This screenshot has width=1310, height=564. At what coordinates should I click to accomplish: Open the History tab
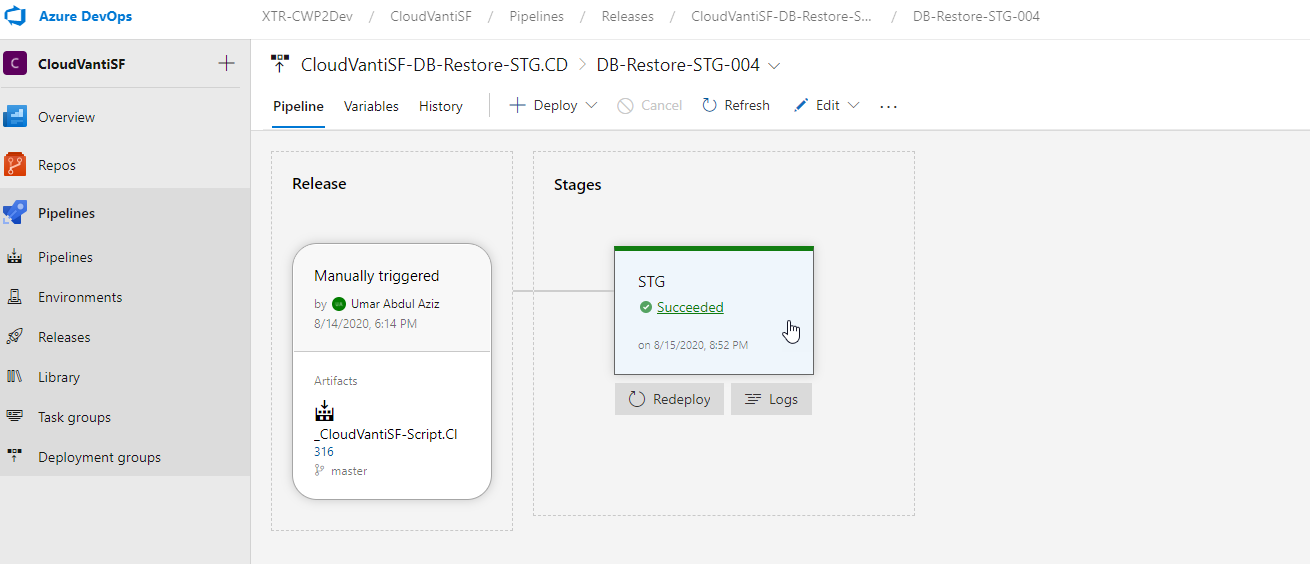[441, 106]
